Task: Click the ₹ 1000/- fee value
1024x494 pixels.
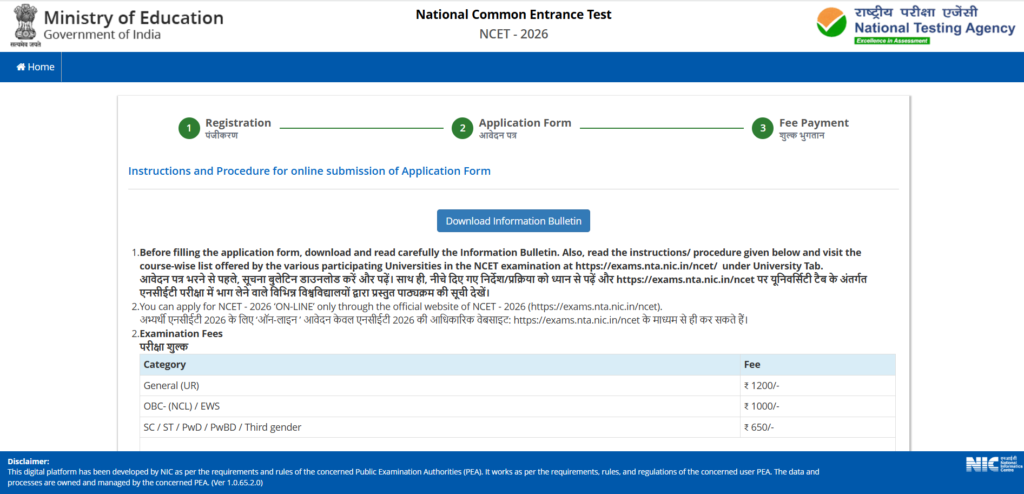Action: tap(761, 406)
